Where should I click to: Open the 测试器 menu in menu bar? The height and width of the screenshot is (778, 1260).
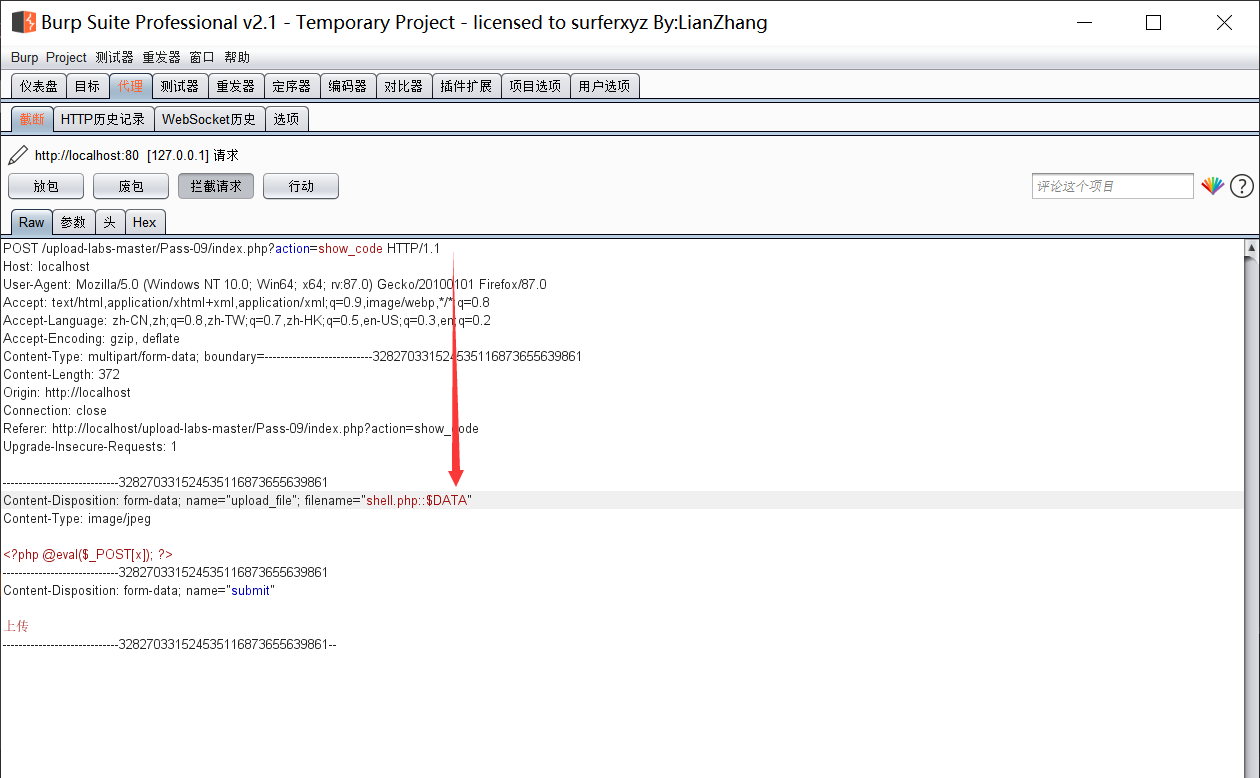tap(114, 58)
